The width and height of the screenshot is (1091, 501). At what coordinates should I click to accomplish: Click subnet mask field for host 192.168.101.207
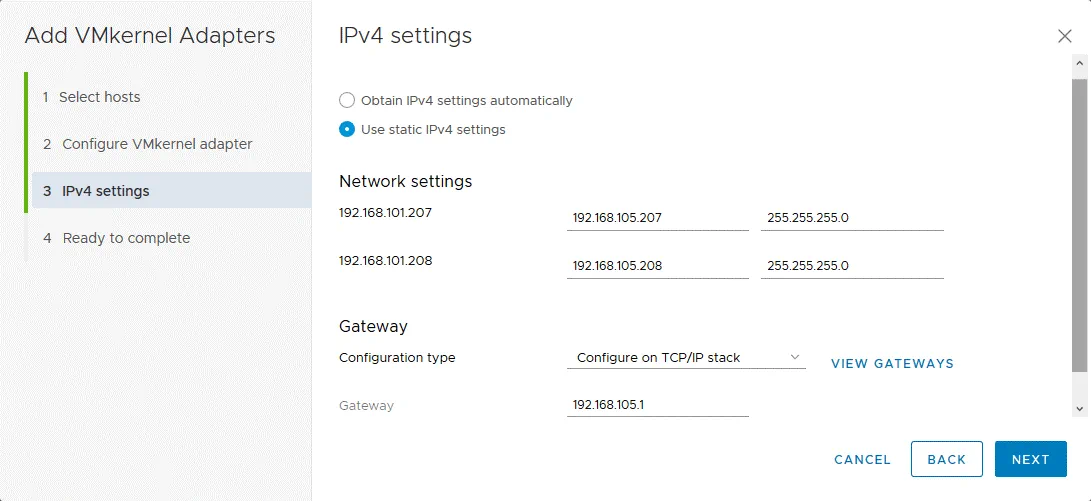pos(851,217)
